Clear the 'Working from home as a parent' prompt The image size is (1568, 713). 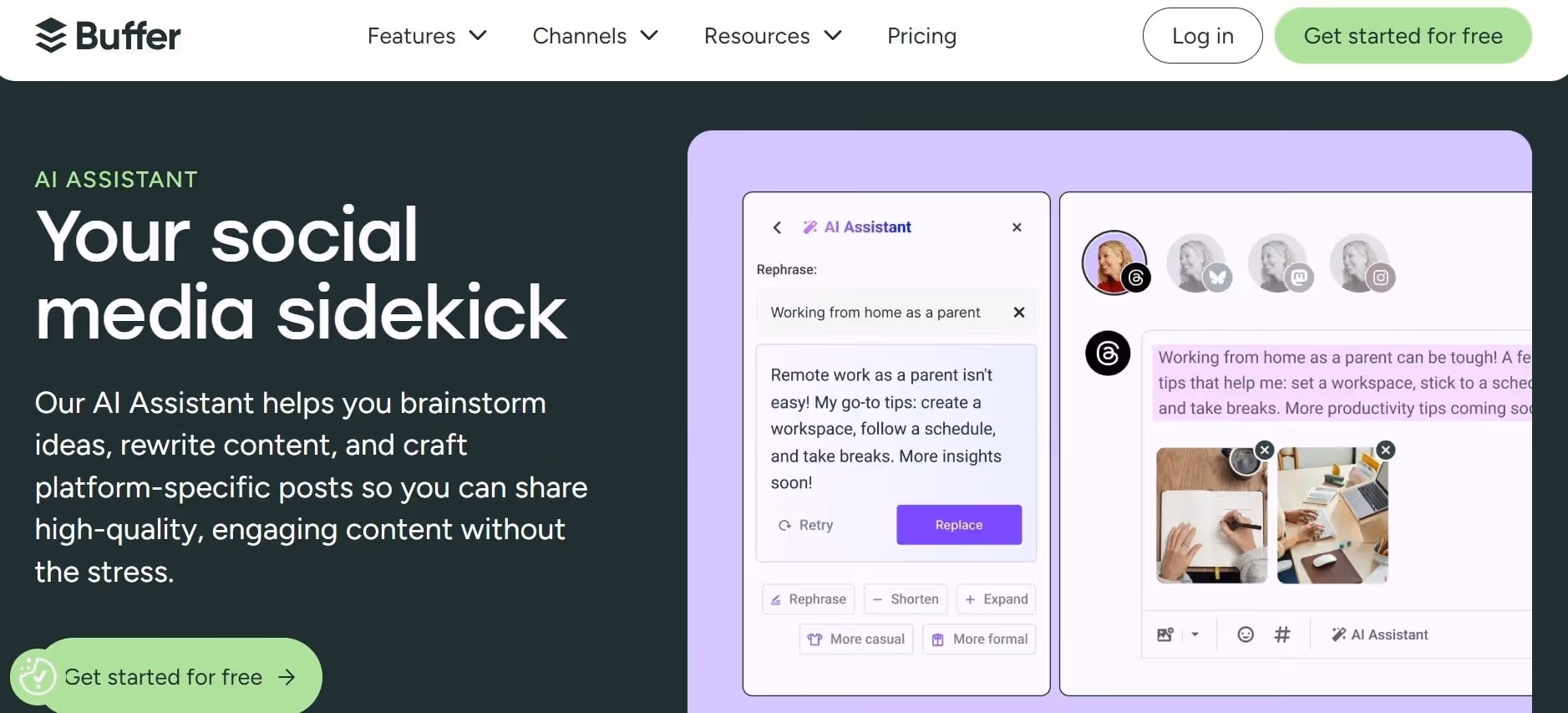tap(1018, 313)
